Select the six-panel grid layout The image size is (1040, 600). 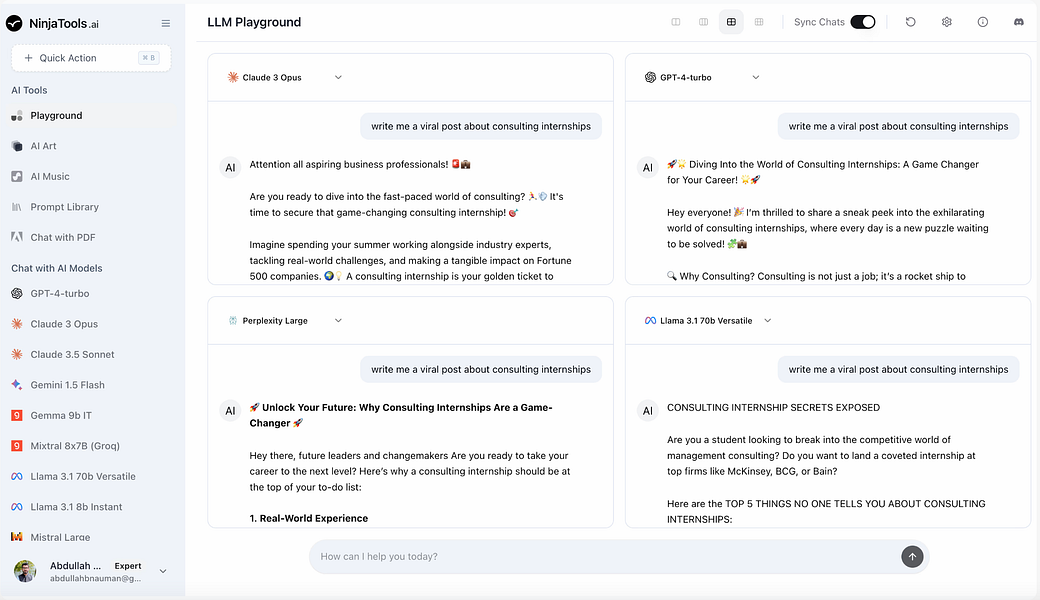tap(759, 22)
